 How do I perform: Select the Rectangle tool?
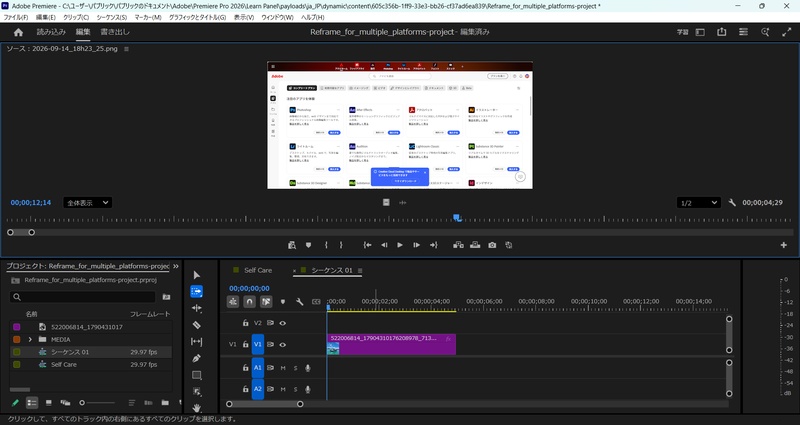196,375
